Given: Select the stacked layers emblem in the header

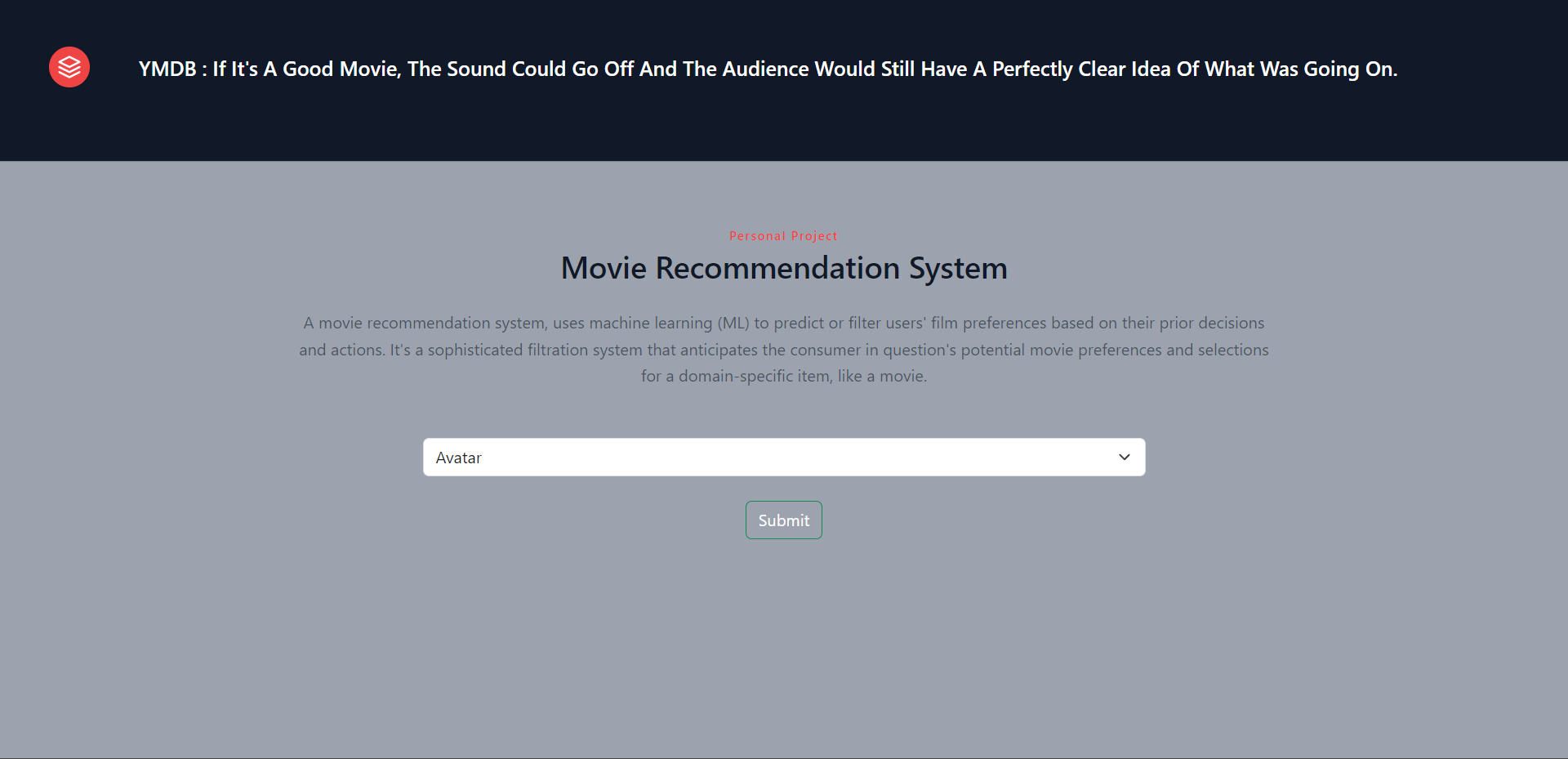Looking at the screenshot, I should pyautogui.click(x=69, y=67).
